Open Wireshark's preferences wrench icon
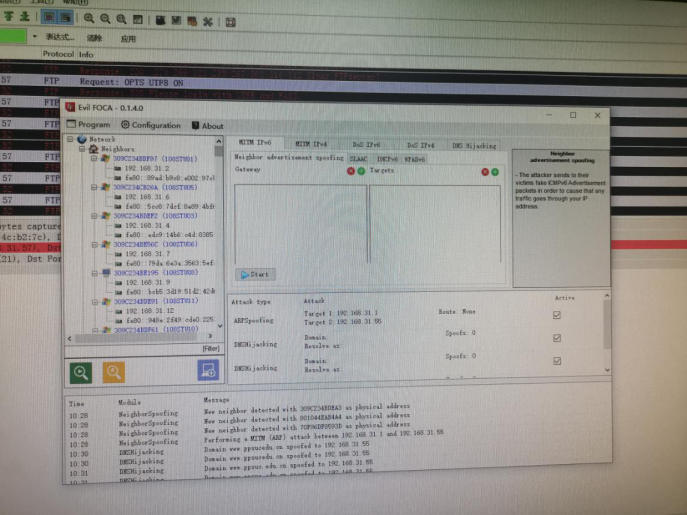 click(x=208, y=21)
